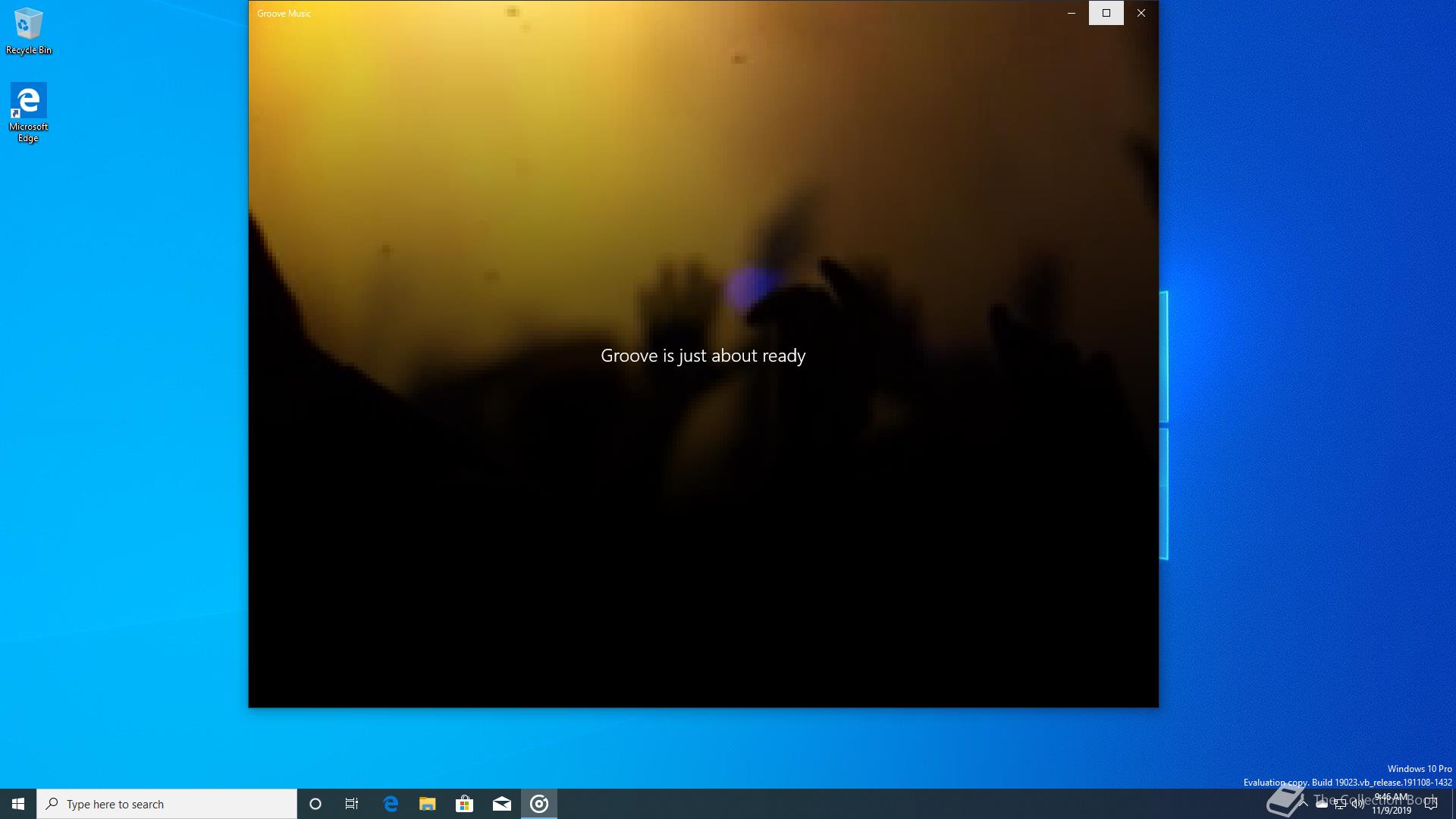The height and width of the screenshot is (819, 1456).
Task: Minimize the Groove Music window
Action: click(1072, 13)
